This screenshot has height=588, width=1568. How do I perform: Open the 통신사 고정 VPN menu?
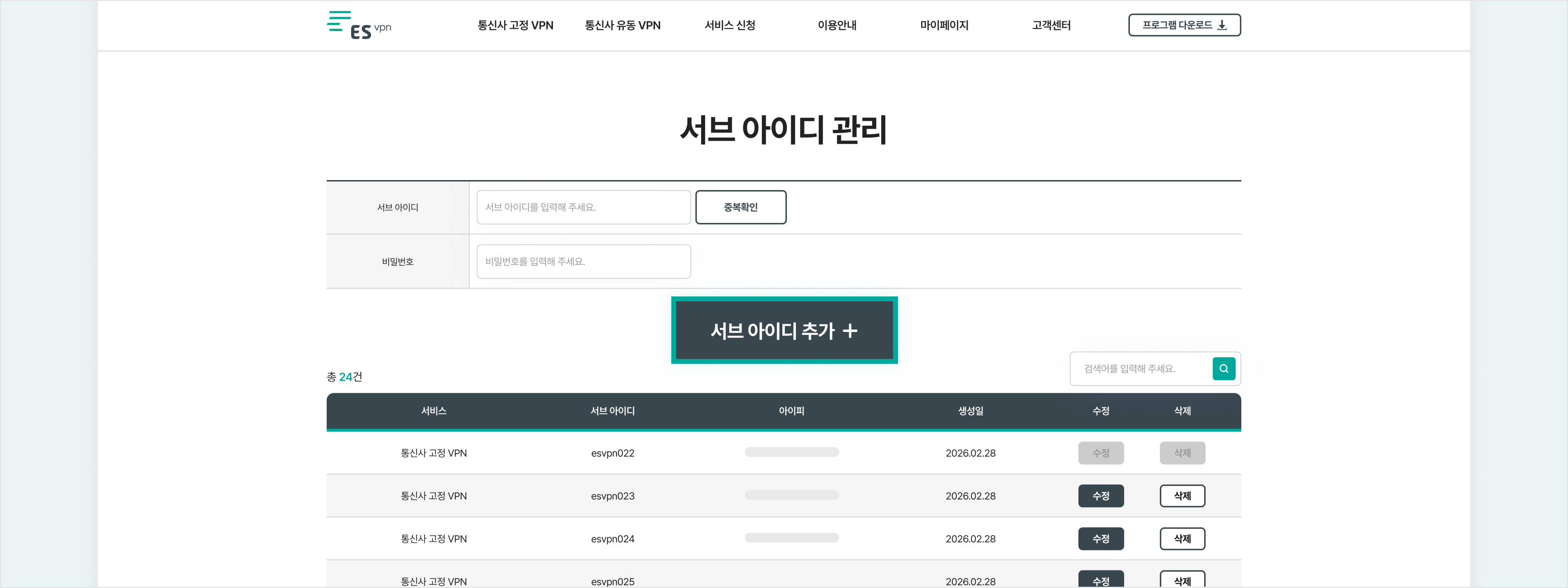[x=515, y=26]
